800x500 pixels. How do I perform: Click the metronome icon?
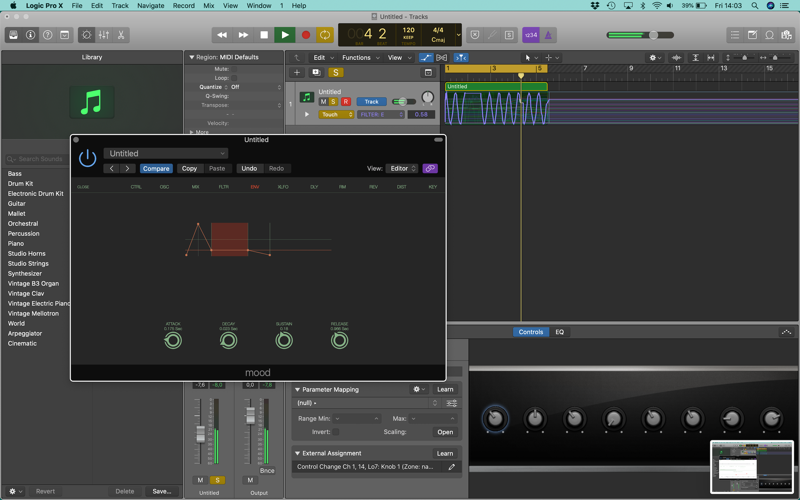pos(548,35)
